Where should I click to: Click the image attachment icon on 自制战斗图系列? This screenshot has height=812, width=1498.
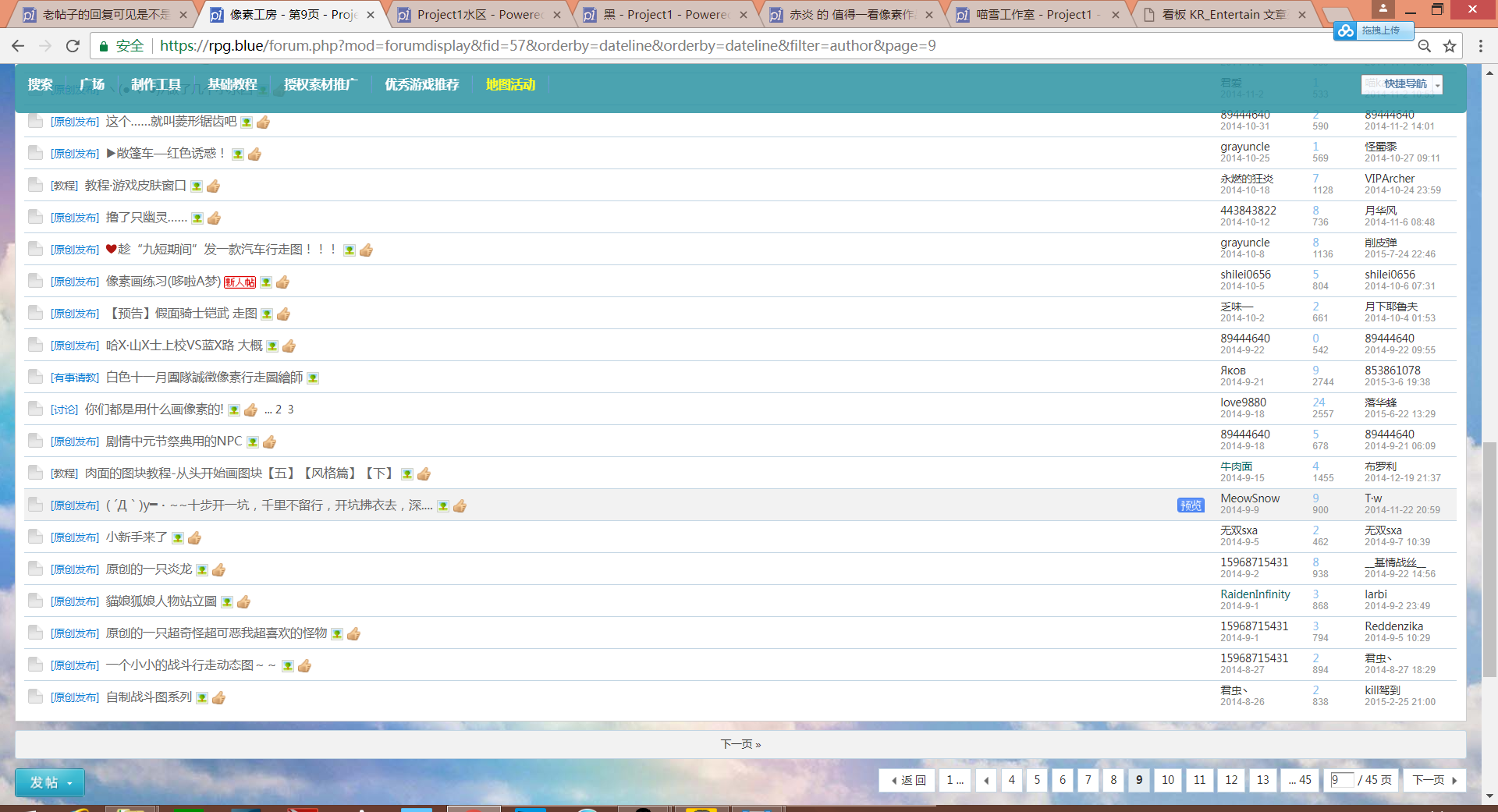pyautogui.click(x=202, y=698)
